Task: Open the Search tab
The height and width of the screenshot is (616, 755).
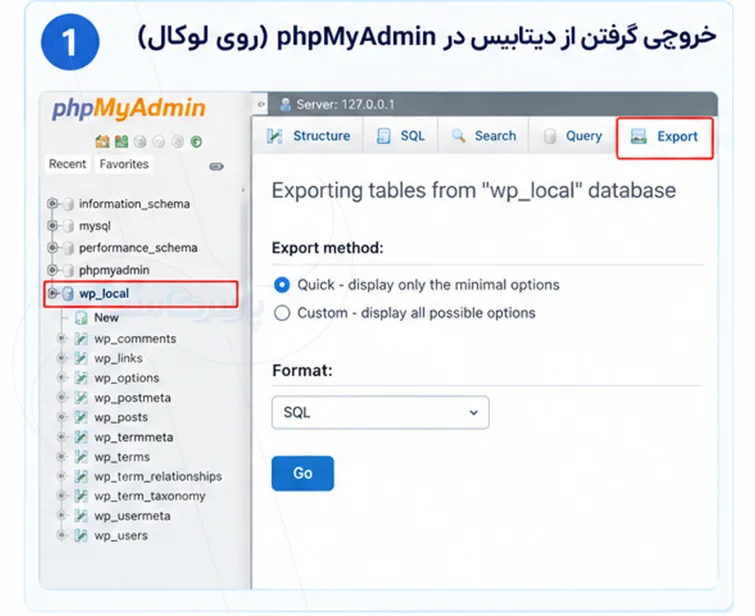Action: [483, 136]
